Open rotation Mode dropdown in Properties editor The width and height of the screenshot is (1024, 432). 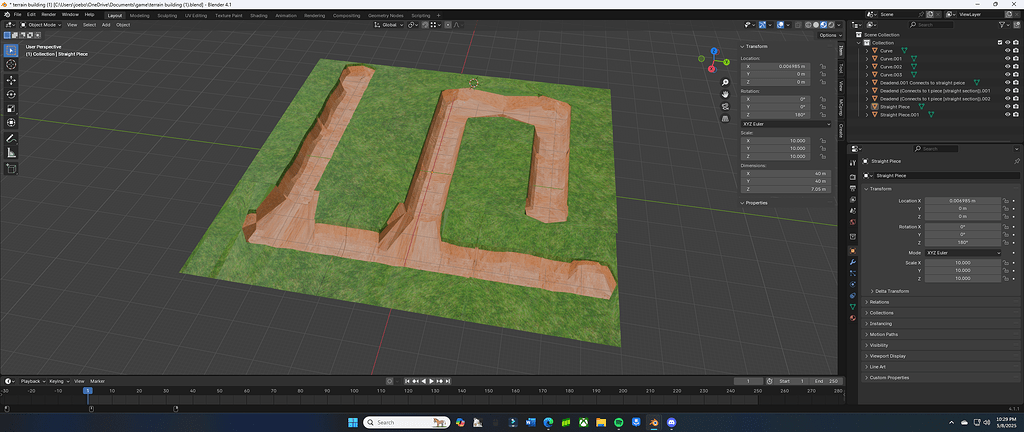tap(963, 253)
